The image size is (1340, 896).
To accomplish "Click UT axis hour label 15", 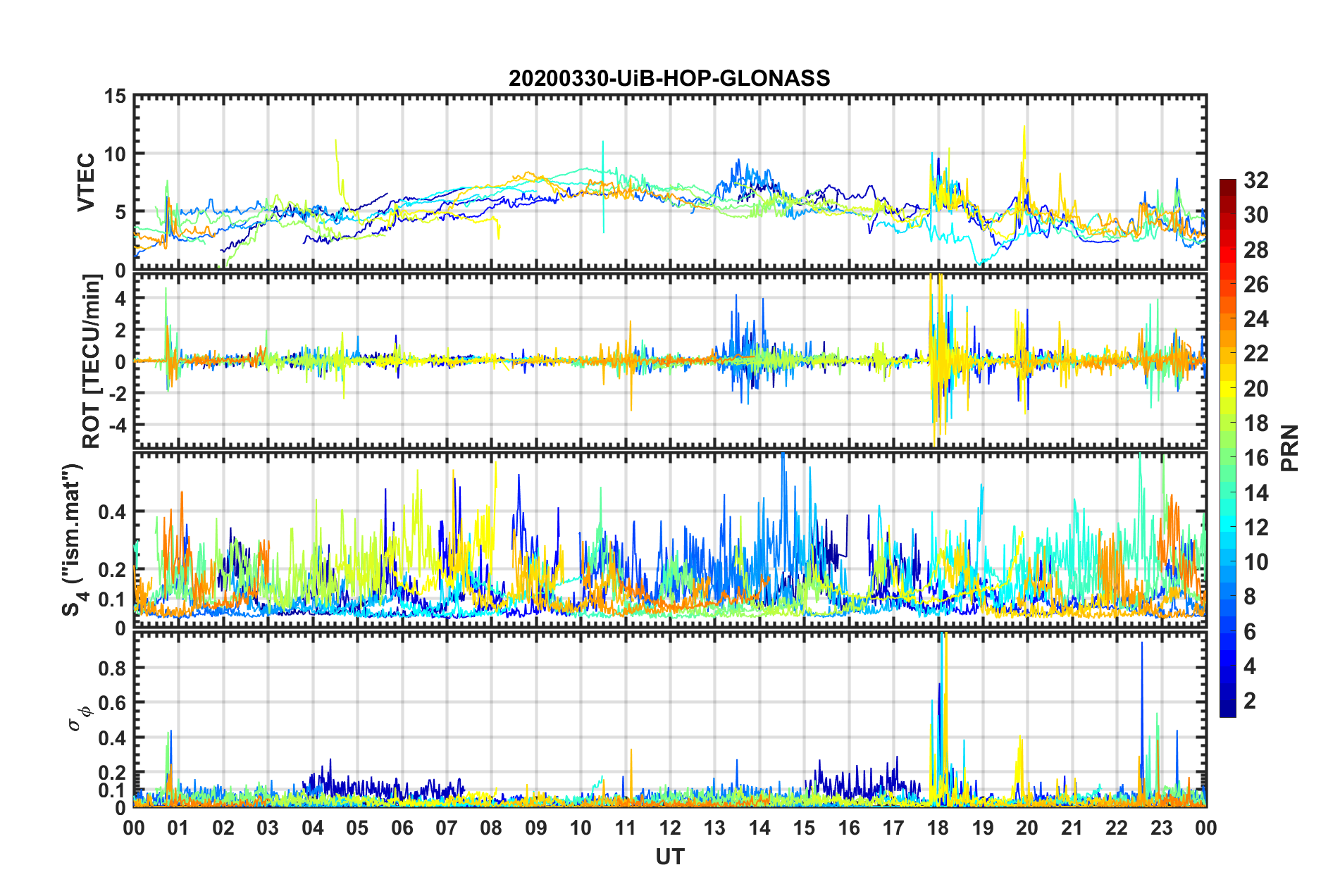I will point(804,828).
